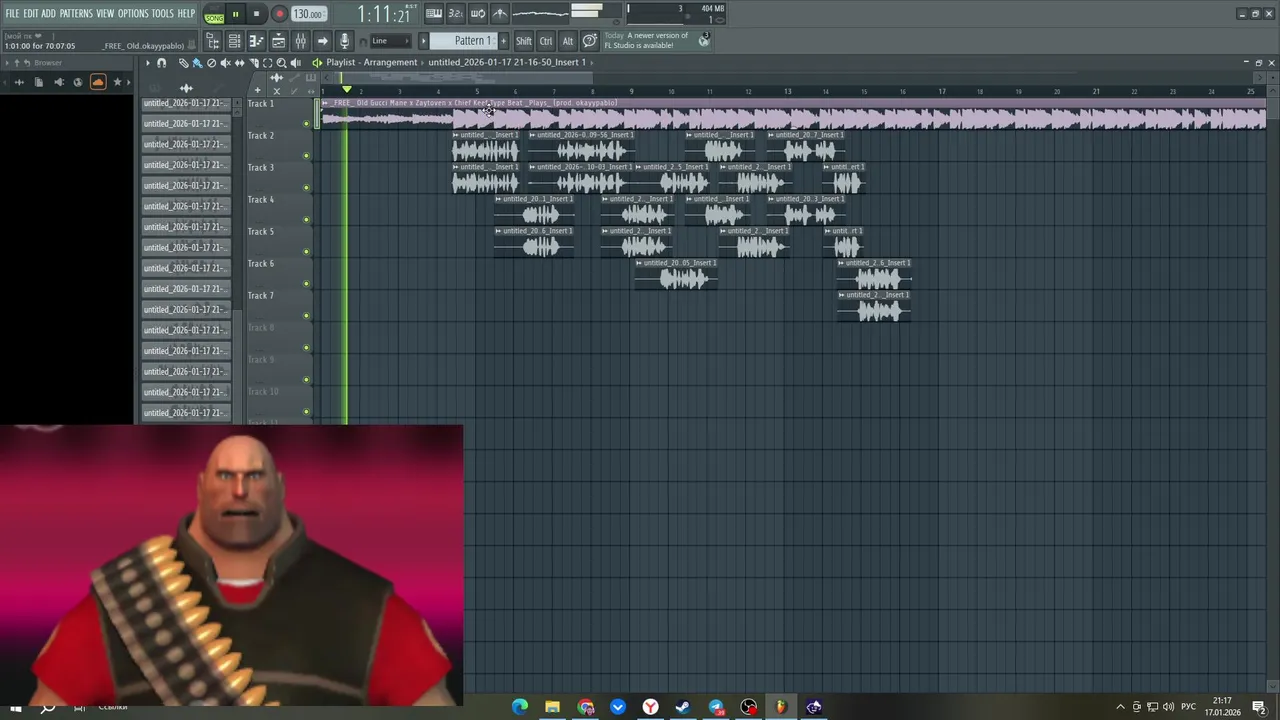The image size is (1280, 720).
Task: Toggle typing keyboard to piano icon
Action: click(434, 14)
